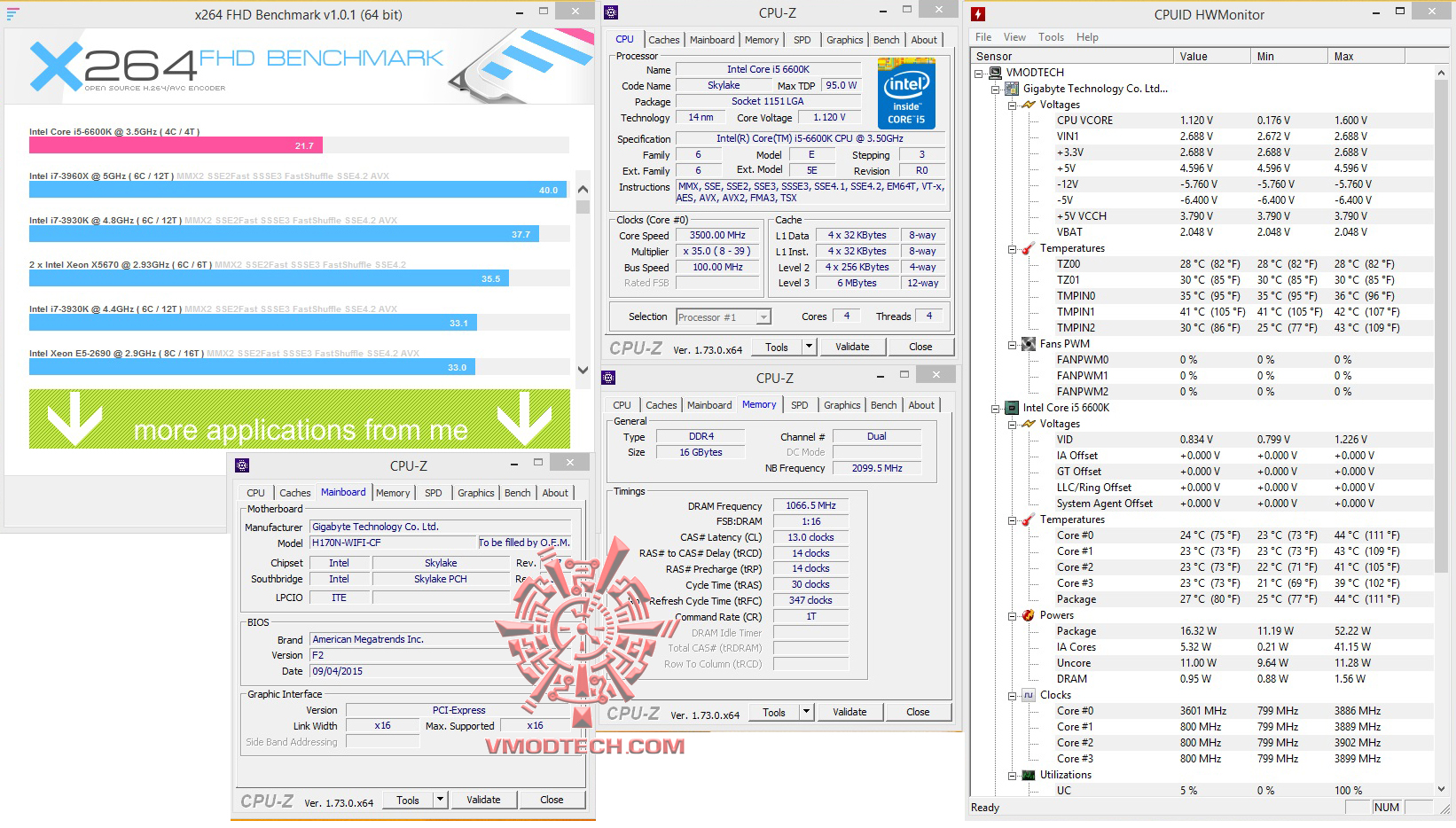
Task: Click Close button in CPU-Z Mainboard window
Action: tap(552, 800)
